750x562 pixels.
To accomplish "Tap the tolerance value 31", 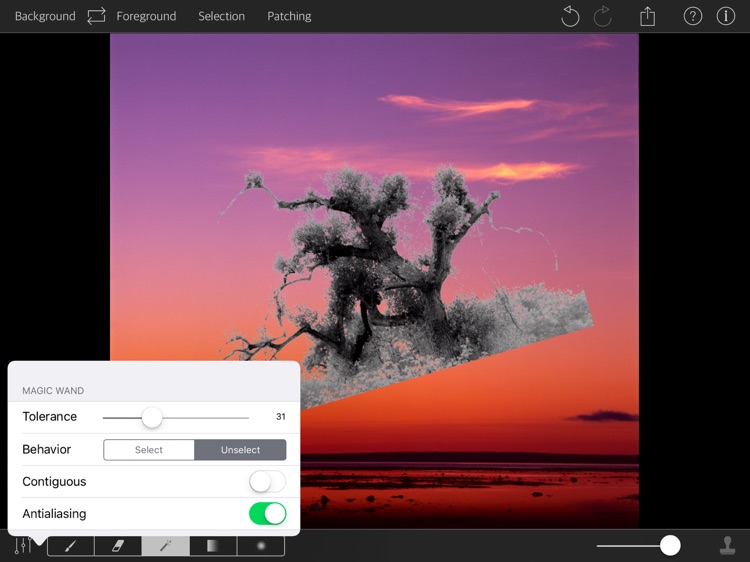I will 281,417.
